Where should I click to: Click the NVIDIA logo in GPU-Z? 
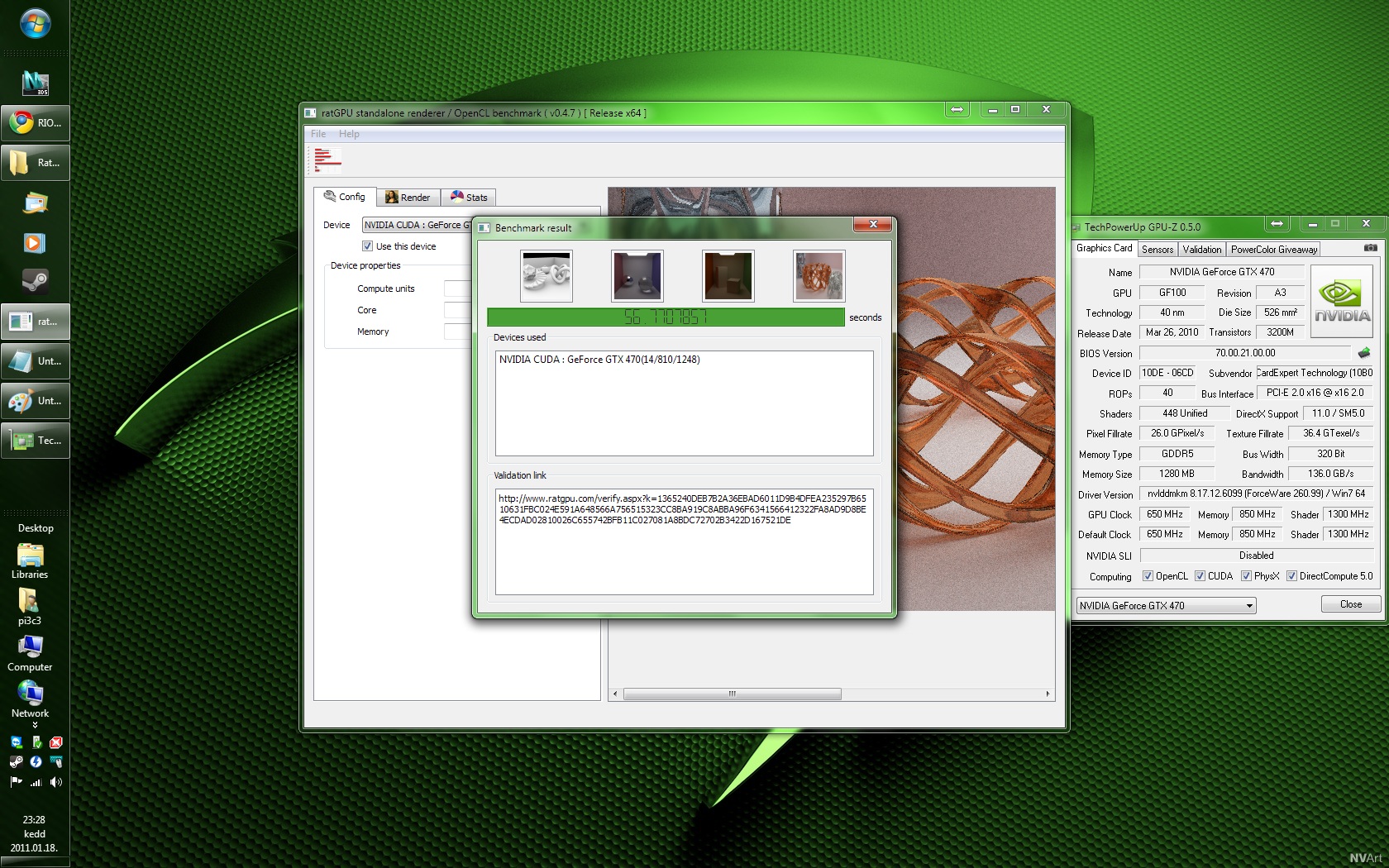(x=1342, y=301)
